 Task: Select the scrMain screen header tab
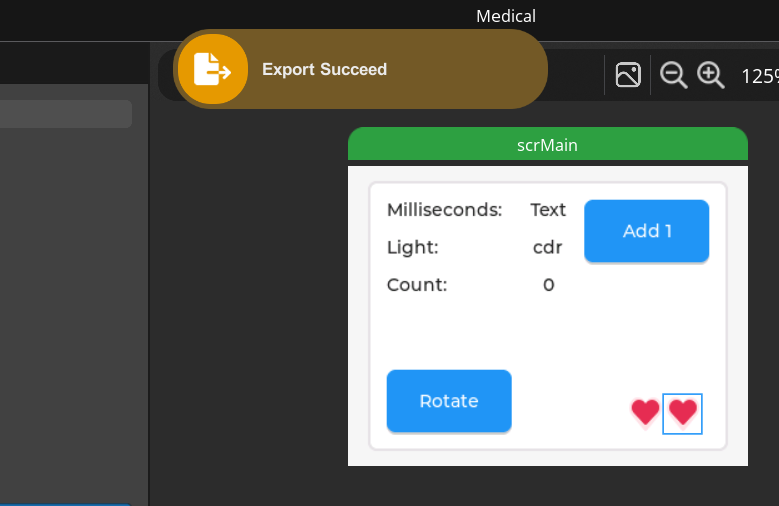tap(547, 145)
